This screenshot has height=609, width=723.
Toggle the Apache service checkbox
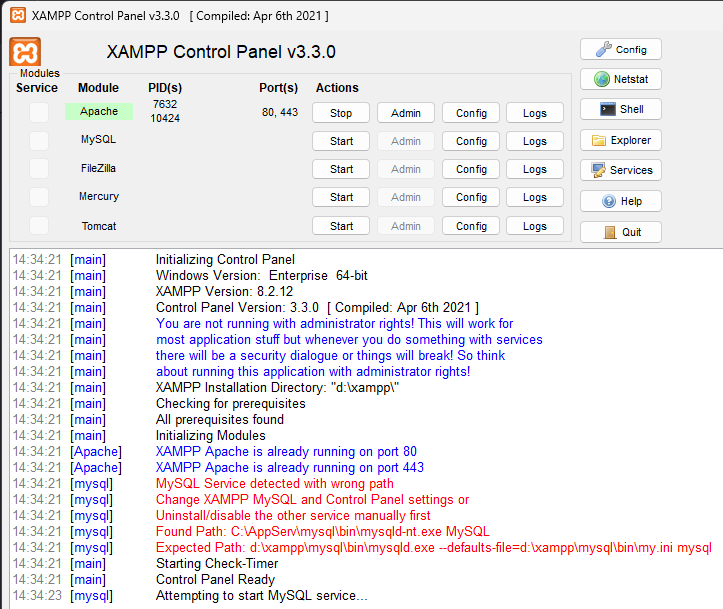39,112
